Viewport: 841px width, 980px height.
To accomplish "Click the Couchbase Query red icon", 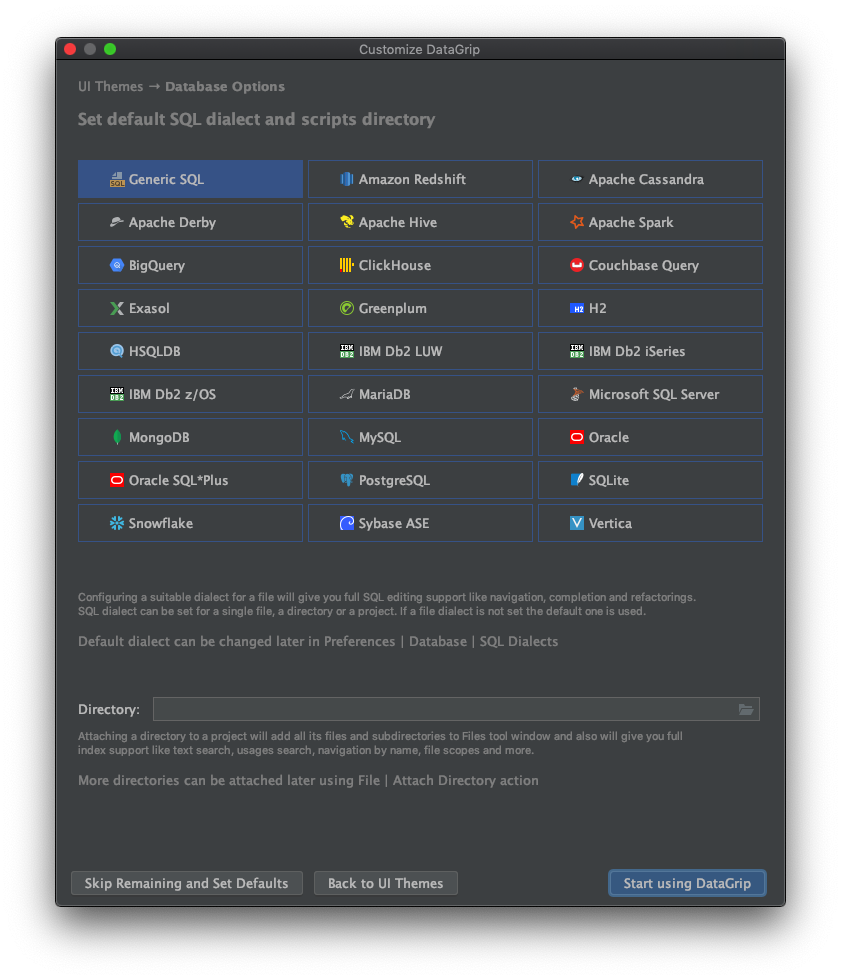I will tap(577, 265).
